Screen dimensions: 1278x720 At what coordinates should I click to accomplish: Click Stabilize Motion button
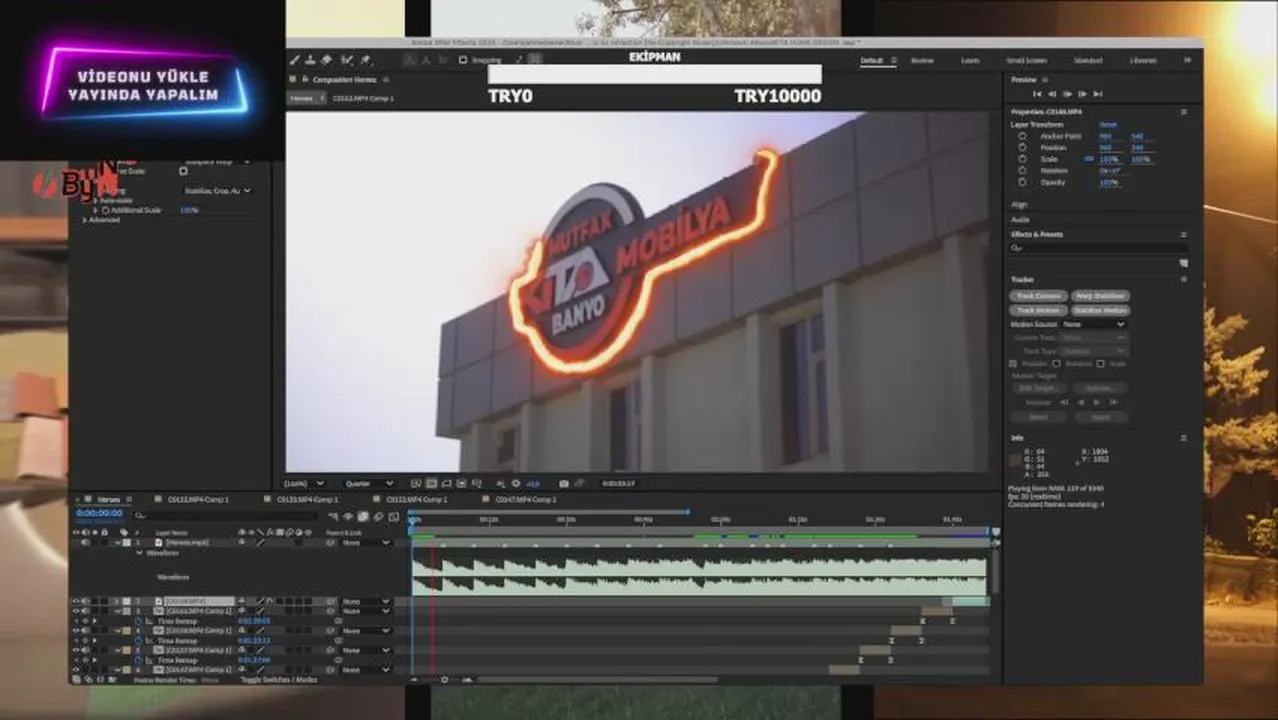1101,310
